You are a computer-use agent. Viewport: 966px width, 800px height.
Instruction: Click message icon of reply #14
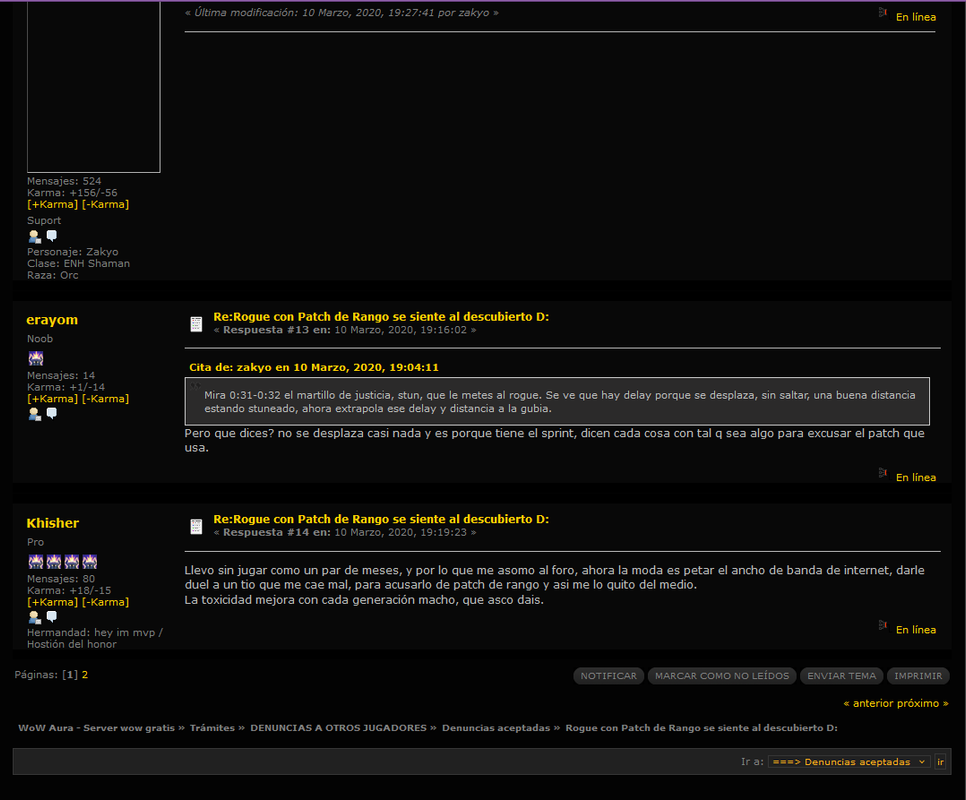tap(196, 527)
